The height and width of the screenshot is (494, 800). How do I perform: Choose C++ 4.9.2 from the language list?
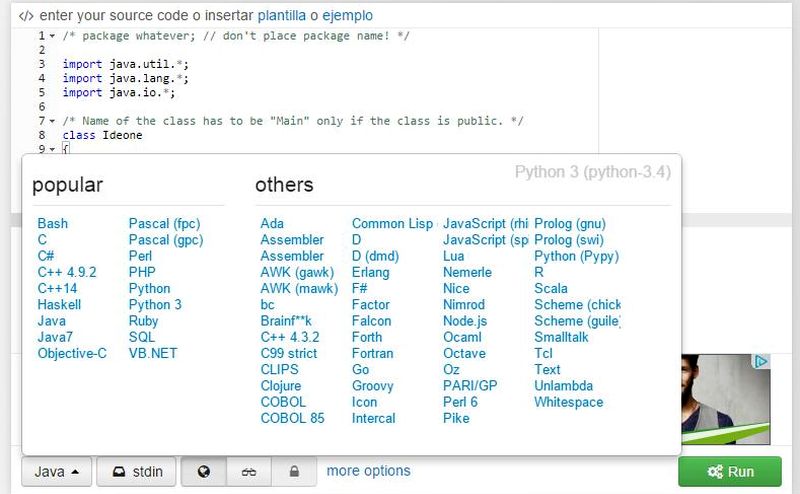coord(67,273)
